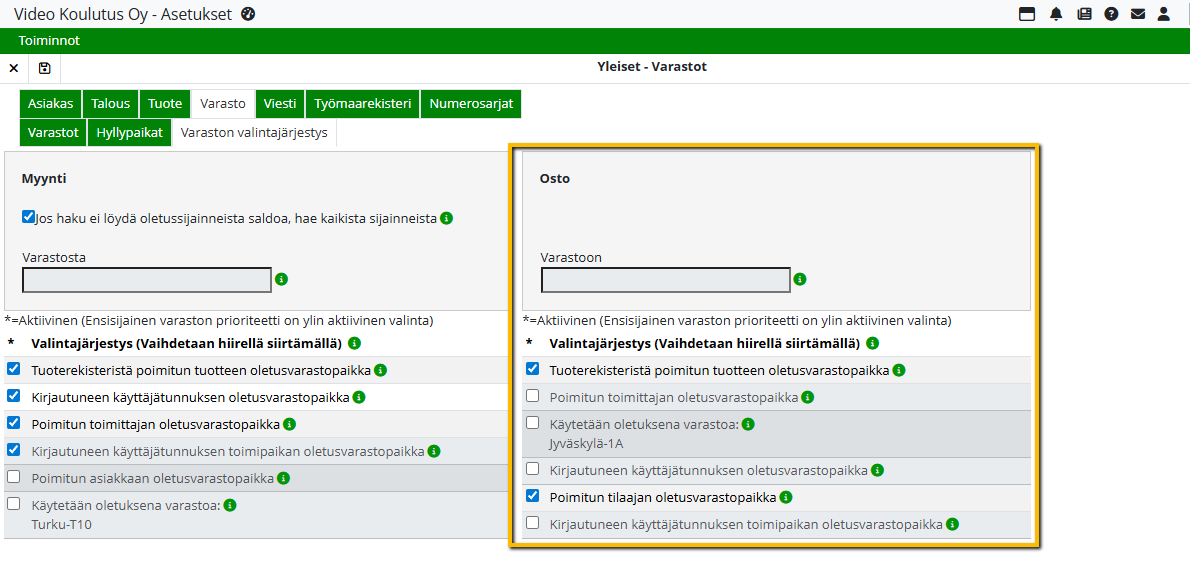Screen dimensions: 1190x568
Task: Click the save (floppy disk) icon
Action: pos(44,68)
